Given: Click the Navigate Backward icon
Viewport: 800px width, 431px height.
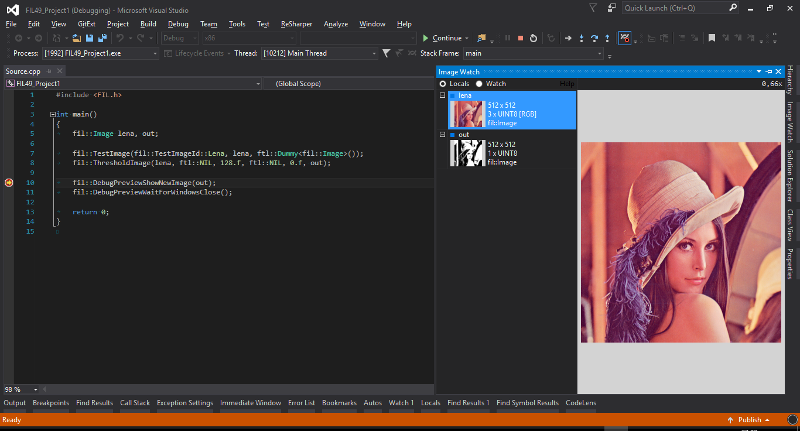Looking at the screenshot, I should tap(19, 38).
